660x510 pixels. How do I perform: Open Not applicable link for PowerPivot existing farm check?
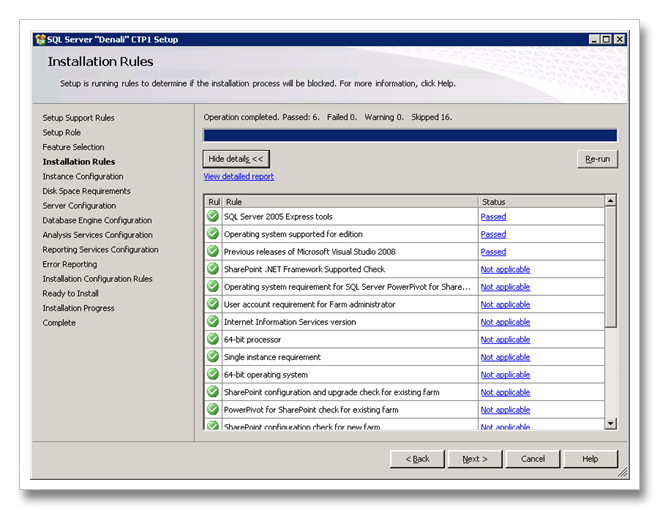click(505, 410)
